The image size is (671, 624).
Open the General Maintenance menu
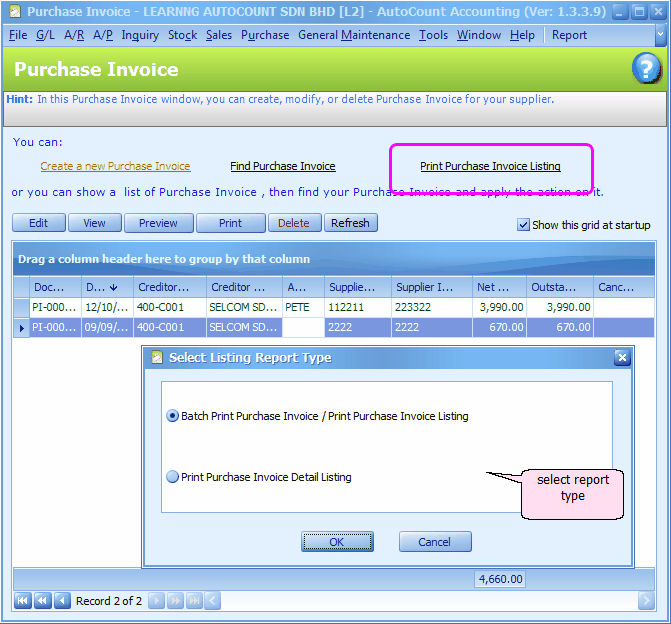pos(354,35)
